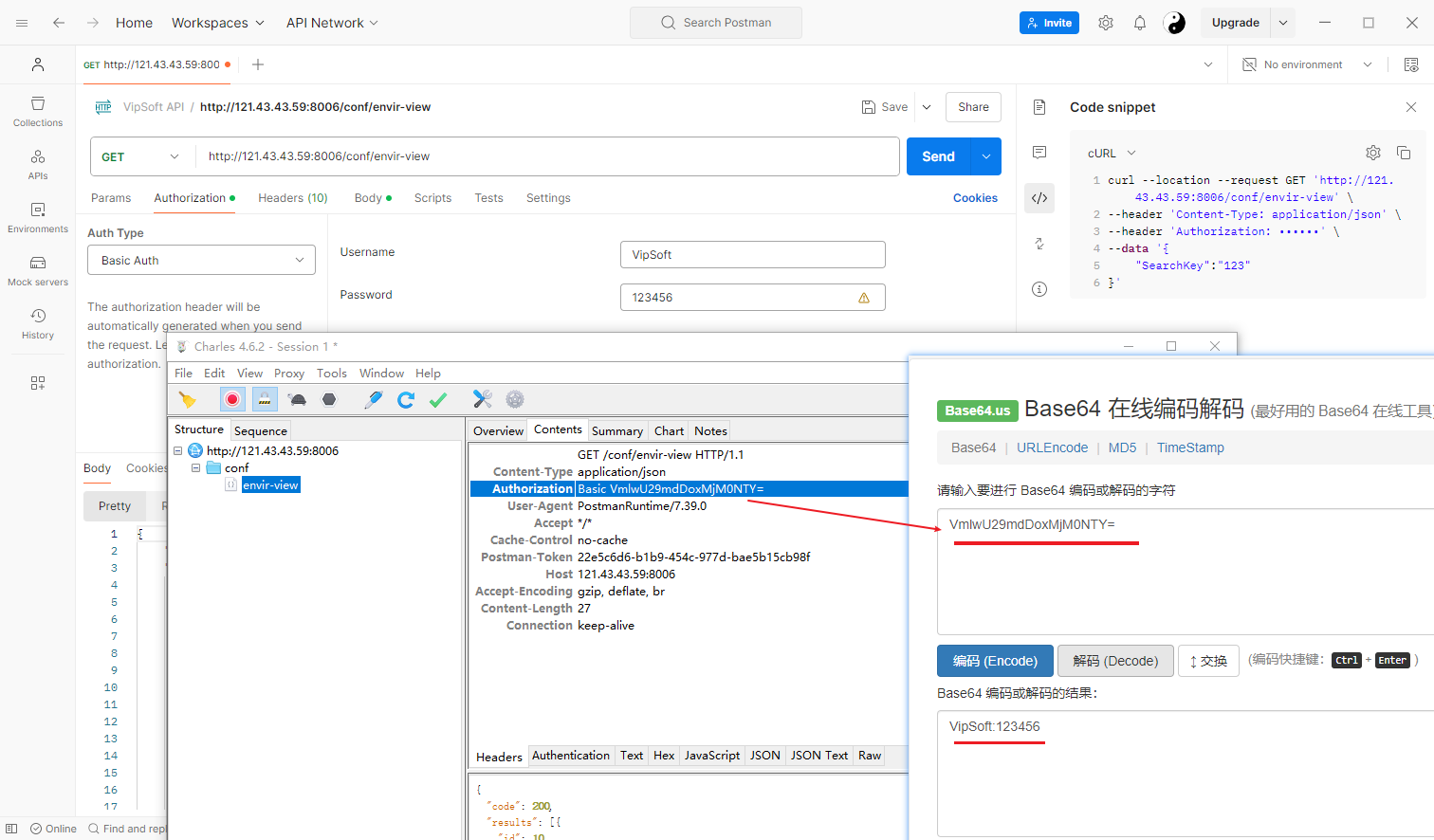This screenshot has width=1434, height=840.
Task: Open Postman Environments sidebar
Action: point(38,217)
